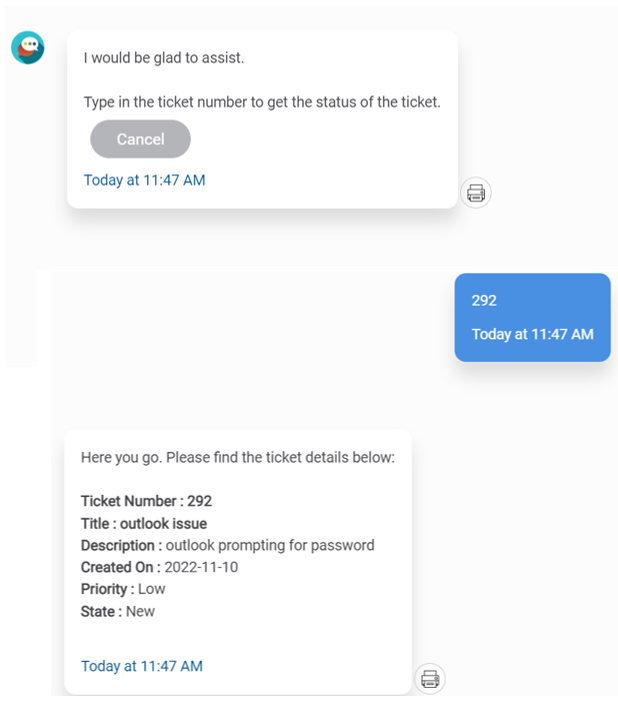Click the timestamp under the ticket details
This screenshot has width=618, height=708.
(142, 666)
